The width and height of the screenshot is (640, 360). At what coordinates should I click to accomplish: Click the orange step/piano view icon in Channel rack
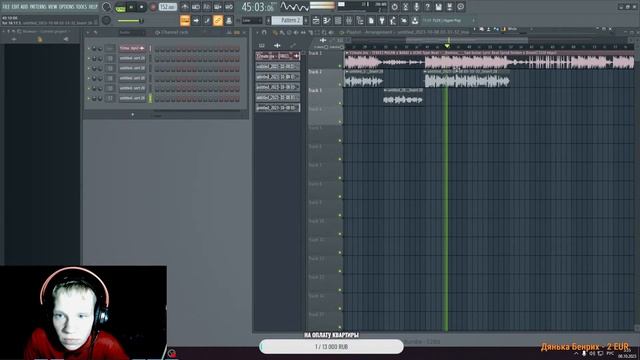(237, 32)
